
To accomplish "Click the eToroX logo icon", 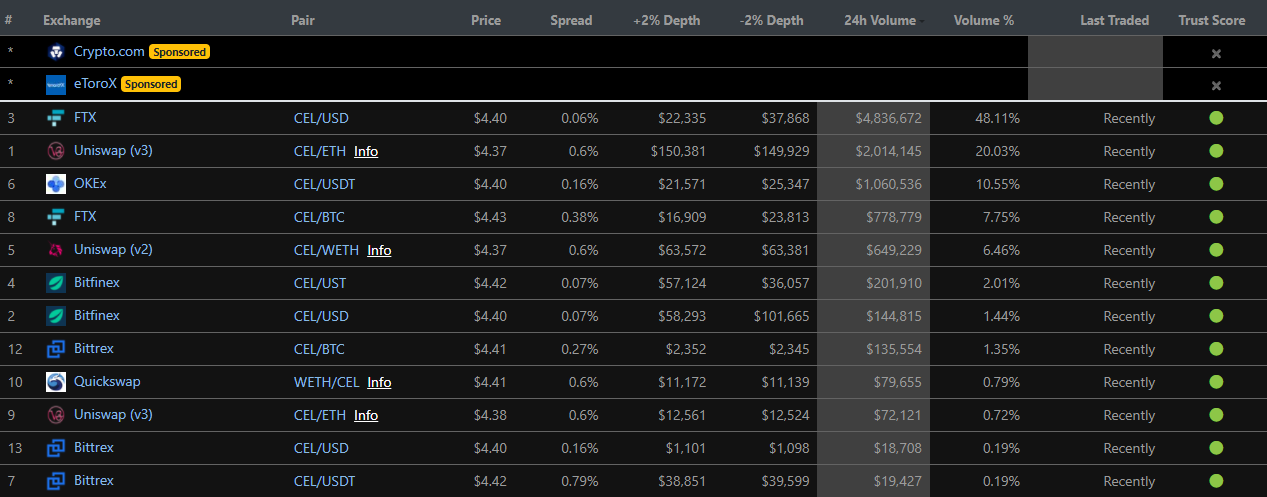I will 56,85.
